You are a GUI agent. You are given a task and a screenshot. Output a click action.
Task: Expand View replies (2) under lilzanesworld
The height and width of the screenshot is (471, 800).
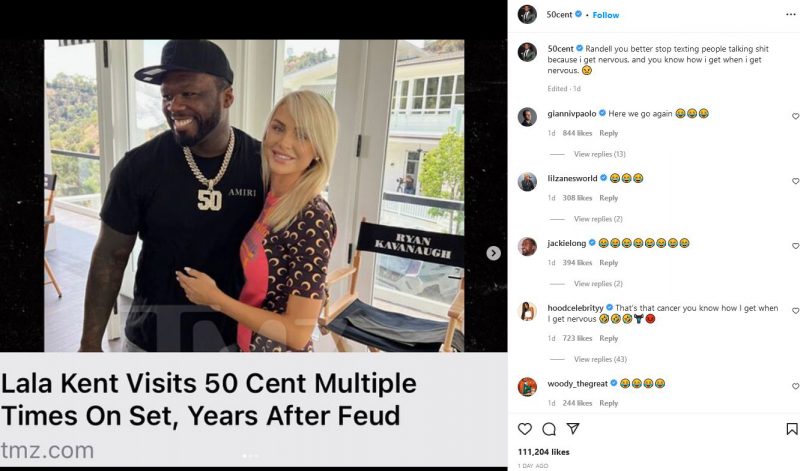tap(598, 219)
